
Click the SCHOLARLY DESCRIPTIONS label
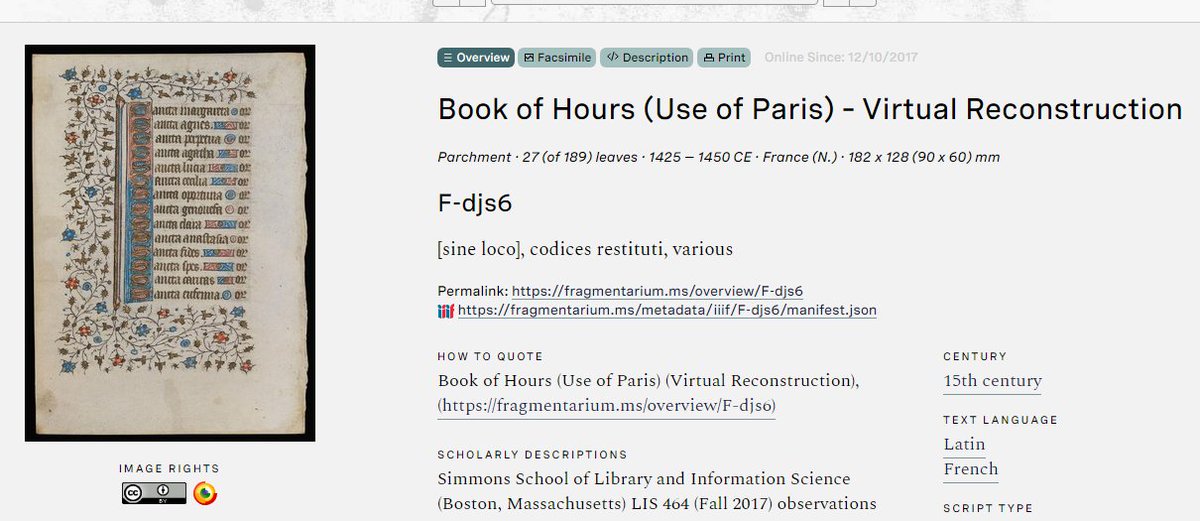point(532,455)
